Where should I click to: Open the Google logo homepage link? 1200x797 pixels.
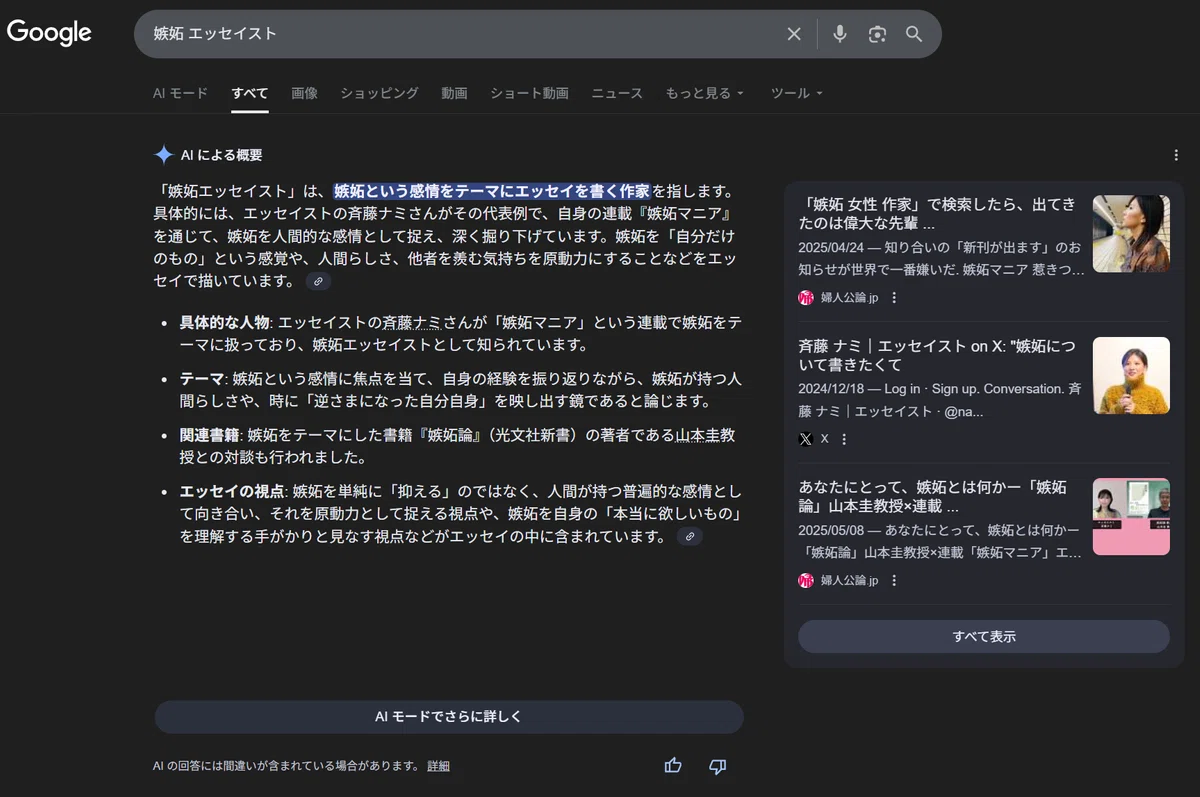pos(49,33)
